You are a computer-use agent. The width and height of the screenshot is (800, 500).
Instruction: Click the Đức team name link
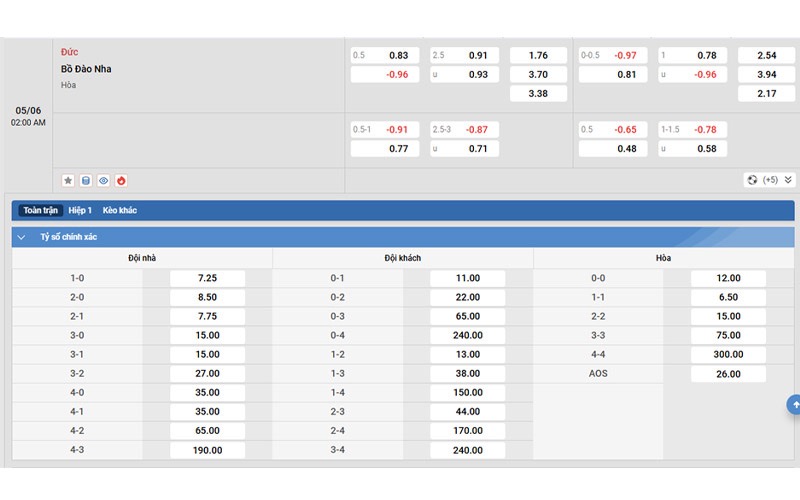(69, 52)
